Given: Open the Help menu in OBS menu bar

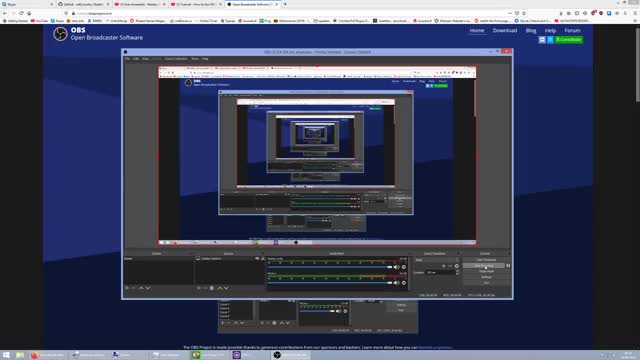Looking at the screenshot, I should [x=205, y=59].
